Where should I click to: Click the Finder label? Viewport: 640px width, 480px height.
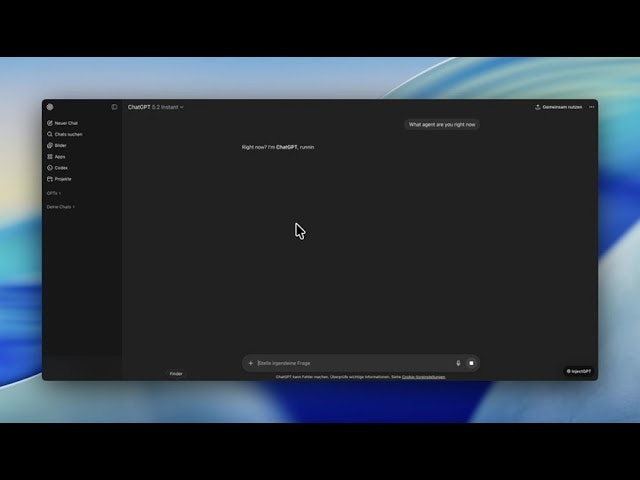pyautogui.click(x=176, y=373)
